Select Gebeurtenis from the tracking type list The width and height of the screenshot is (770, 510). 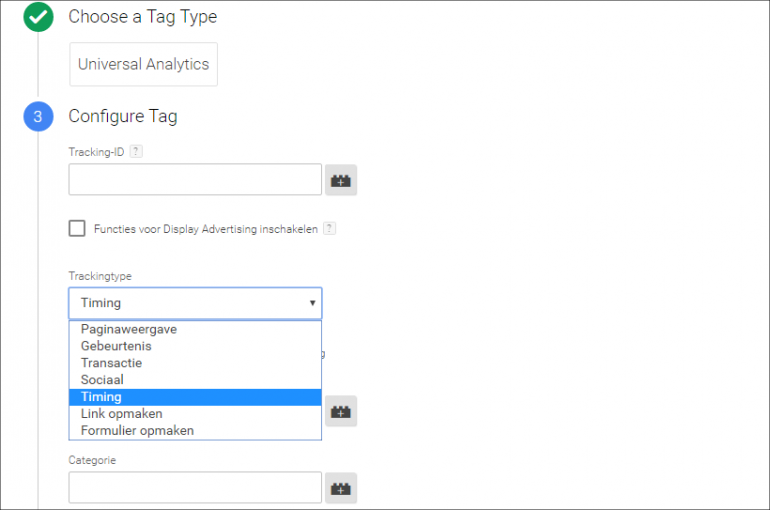tap(195, 346)
